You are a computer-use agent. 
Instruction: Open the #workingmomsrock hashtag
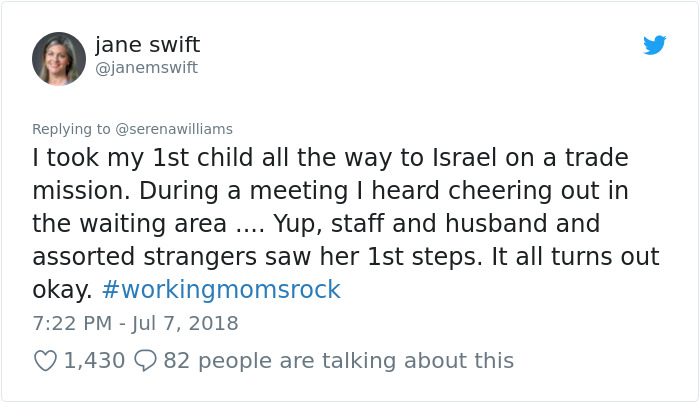point(221,290)
